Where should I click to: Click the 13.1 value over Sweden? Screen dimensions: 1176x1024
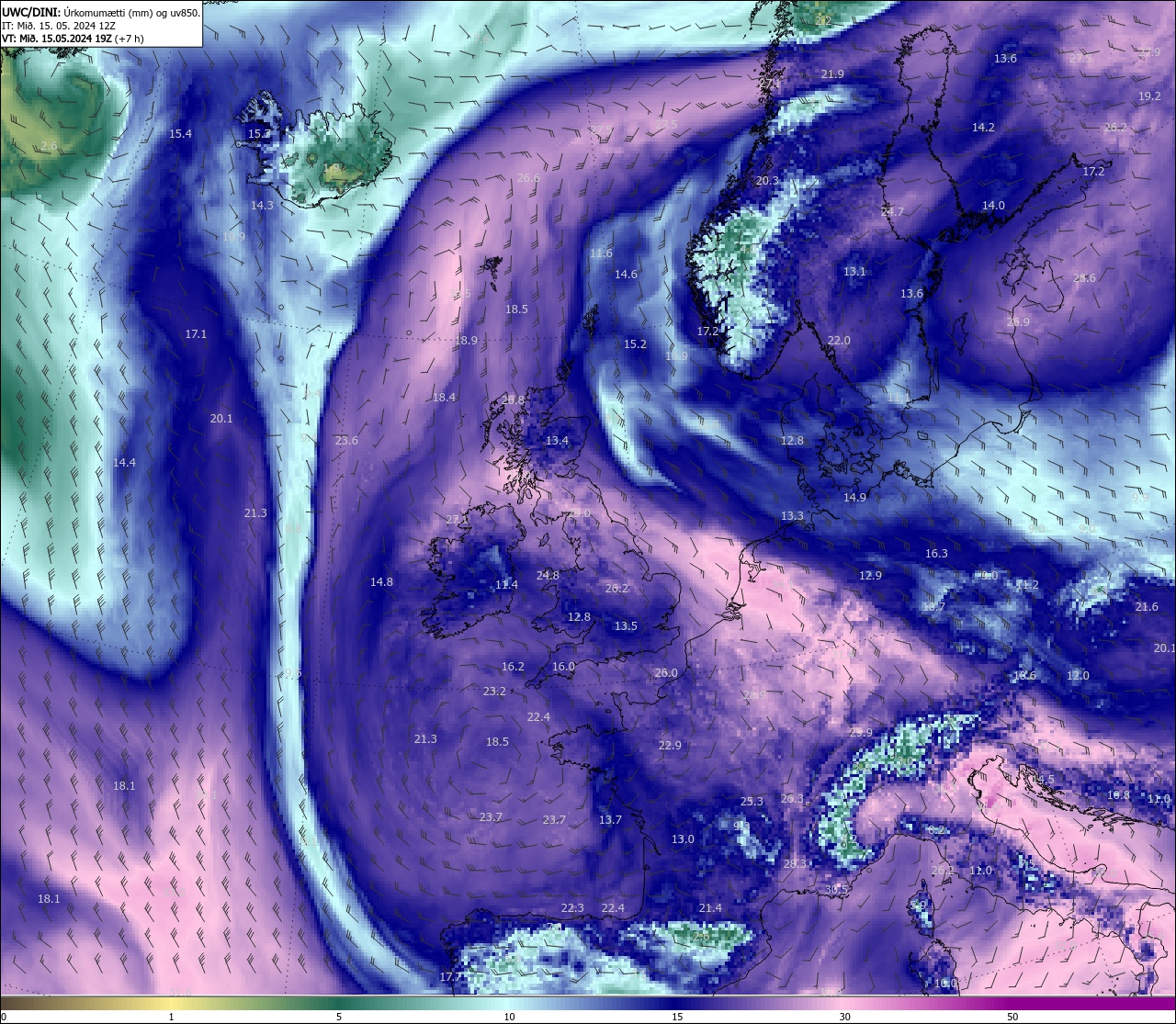coord(854,272)
